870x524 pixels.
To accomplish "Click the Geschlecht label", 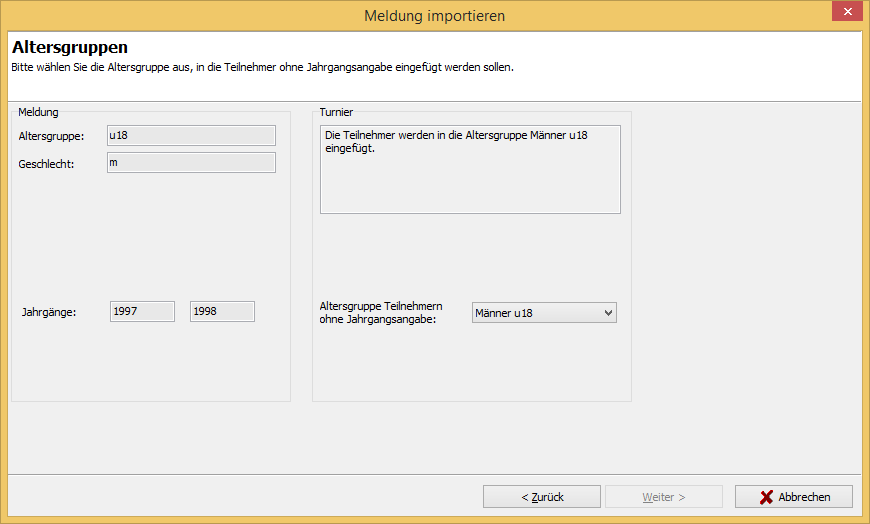I will [x=46, y=164].
